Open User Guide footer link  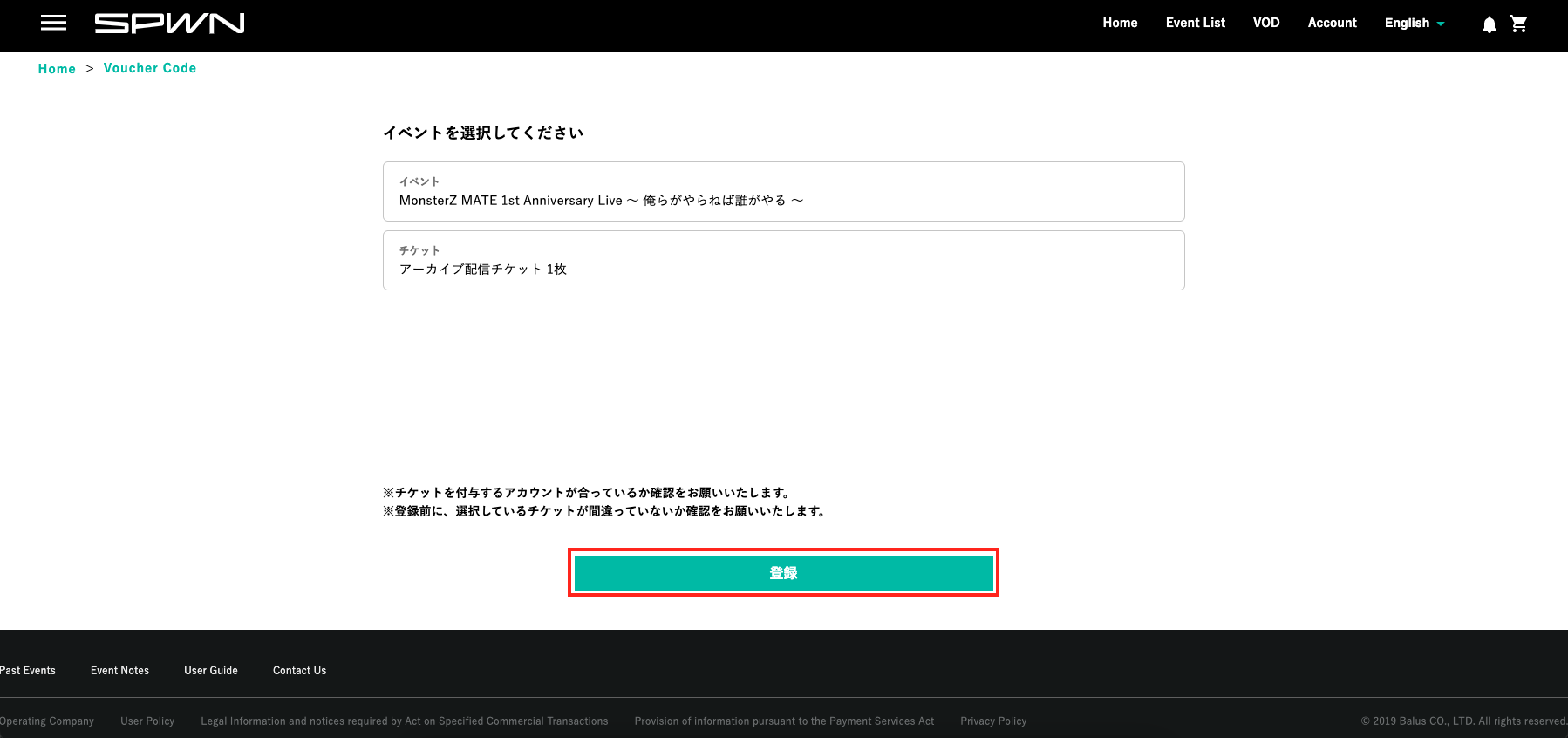pyautogui.click(x=211, y=671)
